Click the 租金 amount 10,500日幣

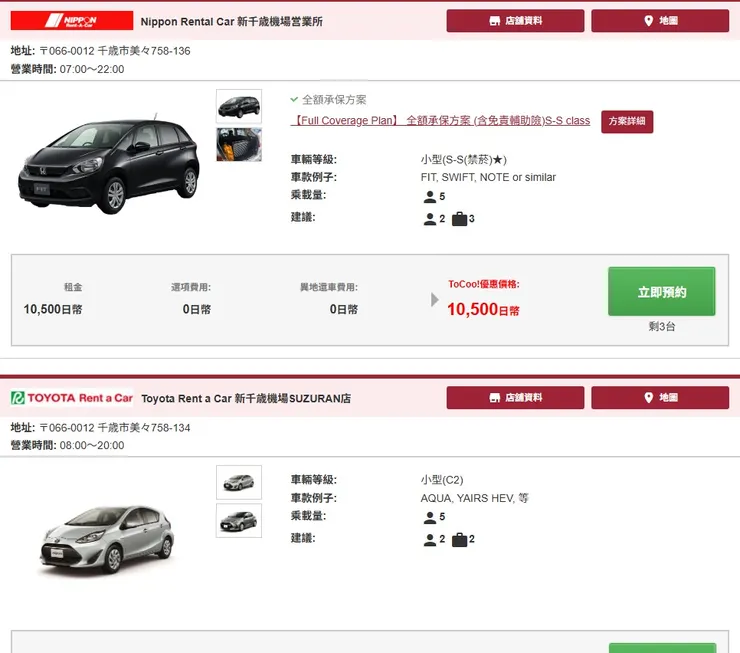coord(53,310)
